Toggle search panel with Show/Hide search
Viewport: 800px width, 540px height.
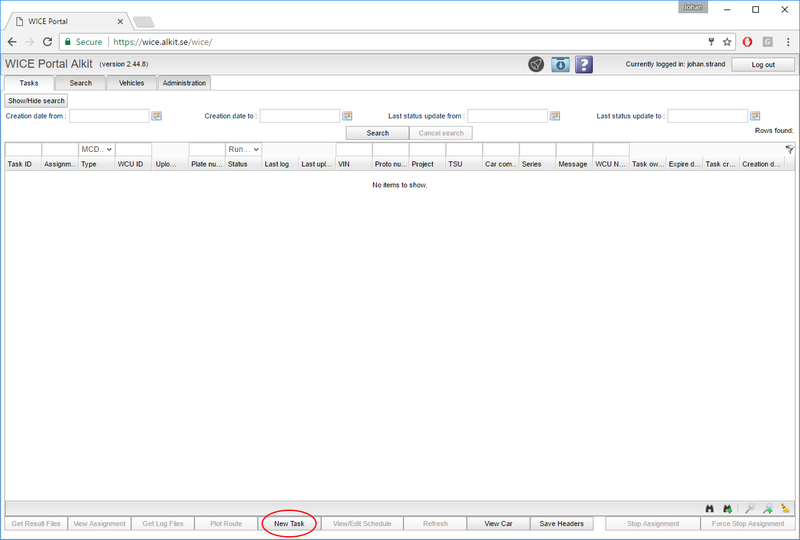[36, 101]
